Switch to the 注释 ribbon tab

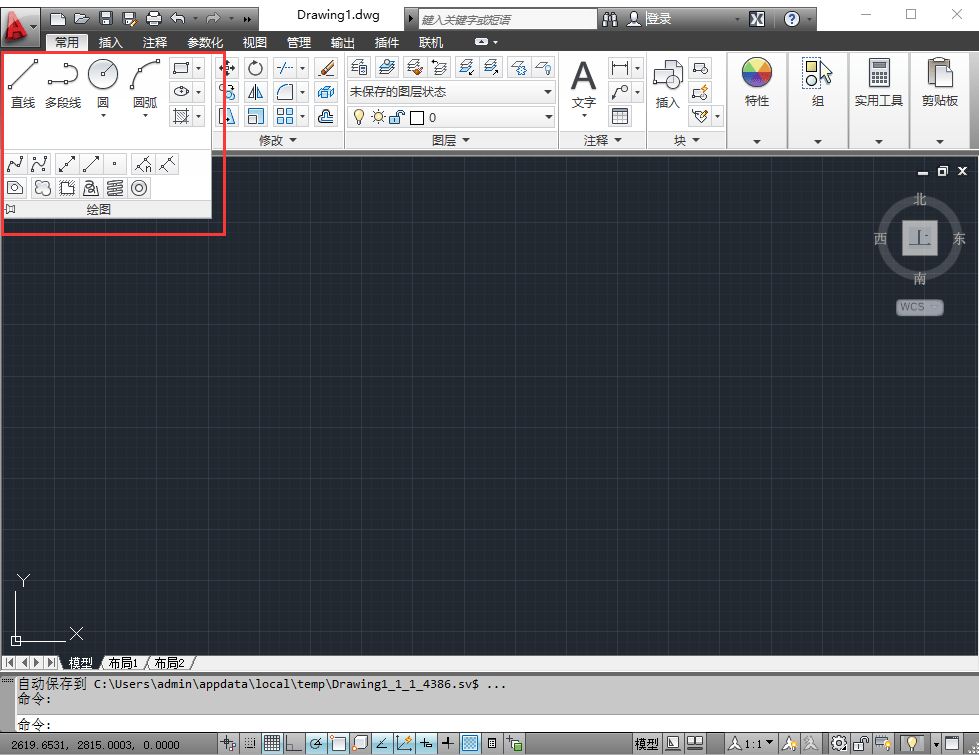click(154, 42)
